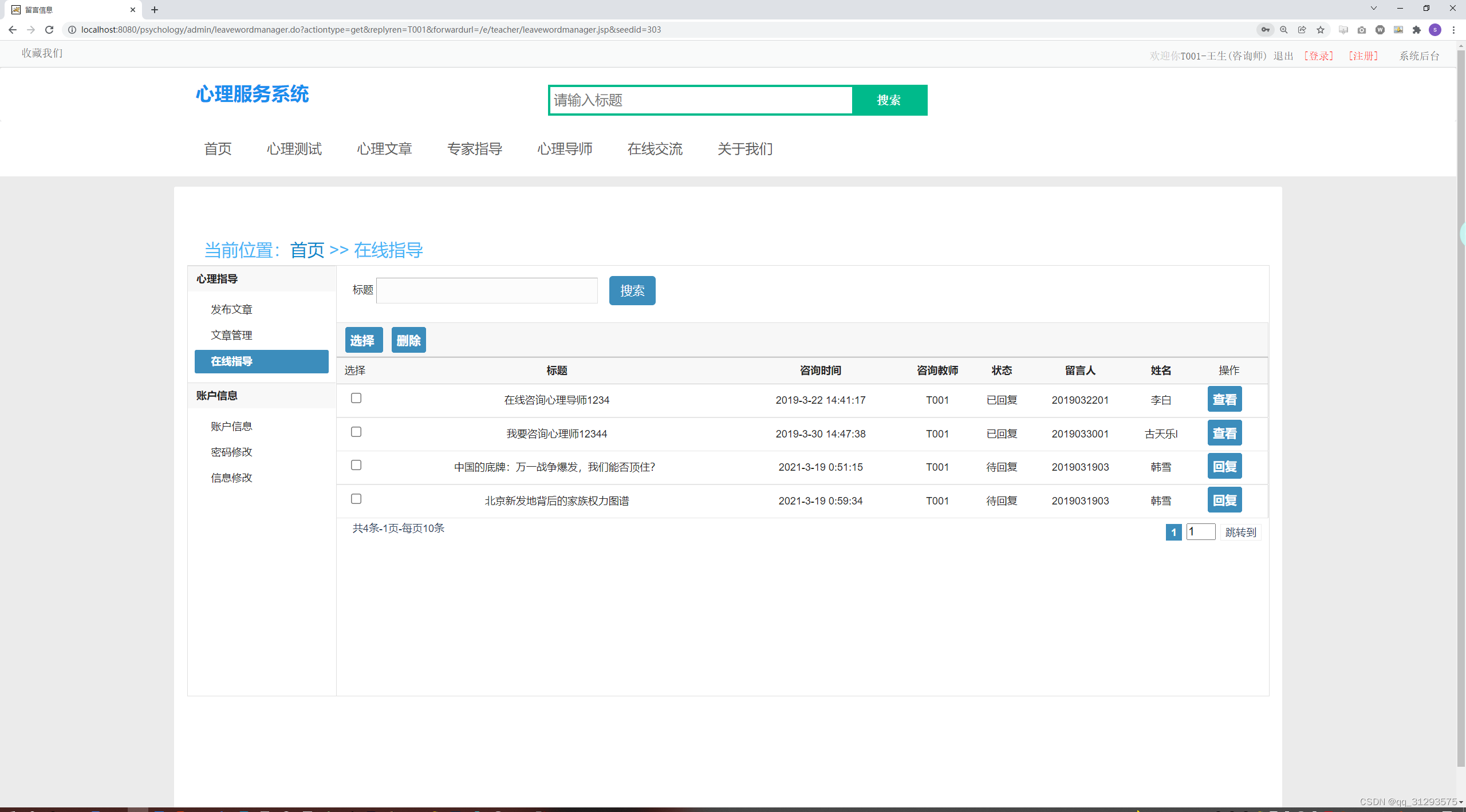Click the camera screenshot extension icon
Screen dimensions: 1466x812
pyautogui.click(x=1362, y=30)
